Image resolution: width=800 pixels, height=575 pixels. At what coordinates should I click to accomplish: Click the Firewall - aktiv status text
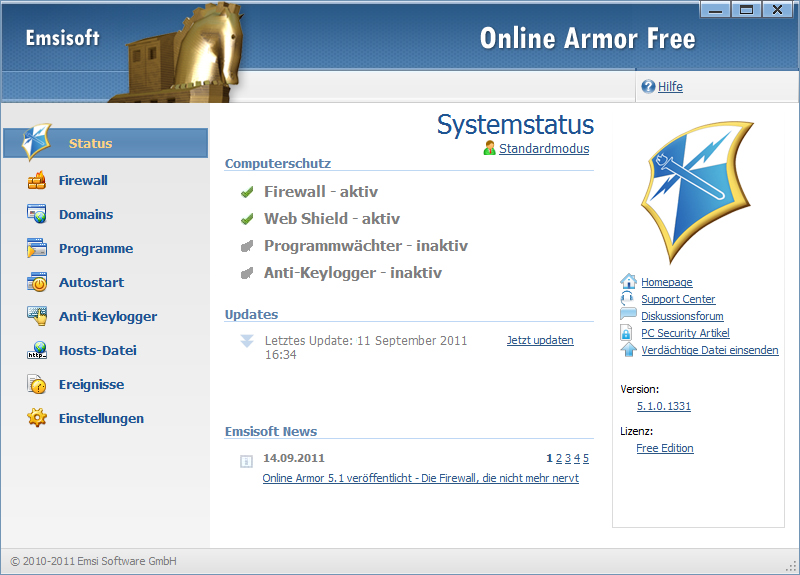pyautogui.click(x=321, y=192)
